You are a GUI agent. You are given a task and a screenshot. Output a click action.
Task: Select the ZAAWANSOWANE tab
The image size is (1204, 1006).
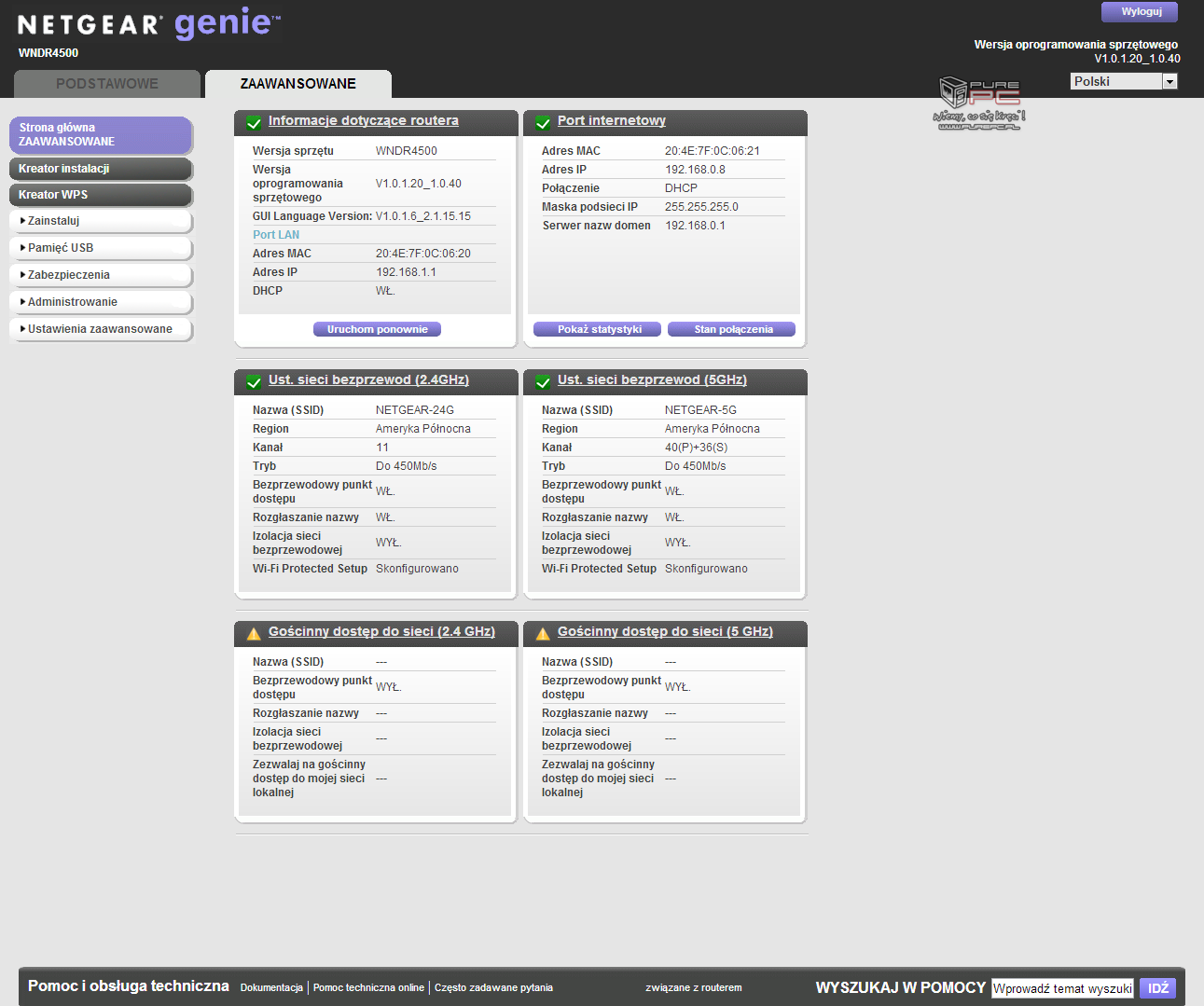click(x=298, y=84)
